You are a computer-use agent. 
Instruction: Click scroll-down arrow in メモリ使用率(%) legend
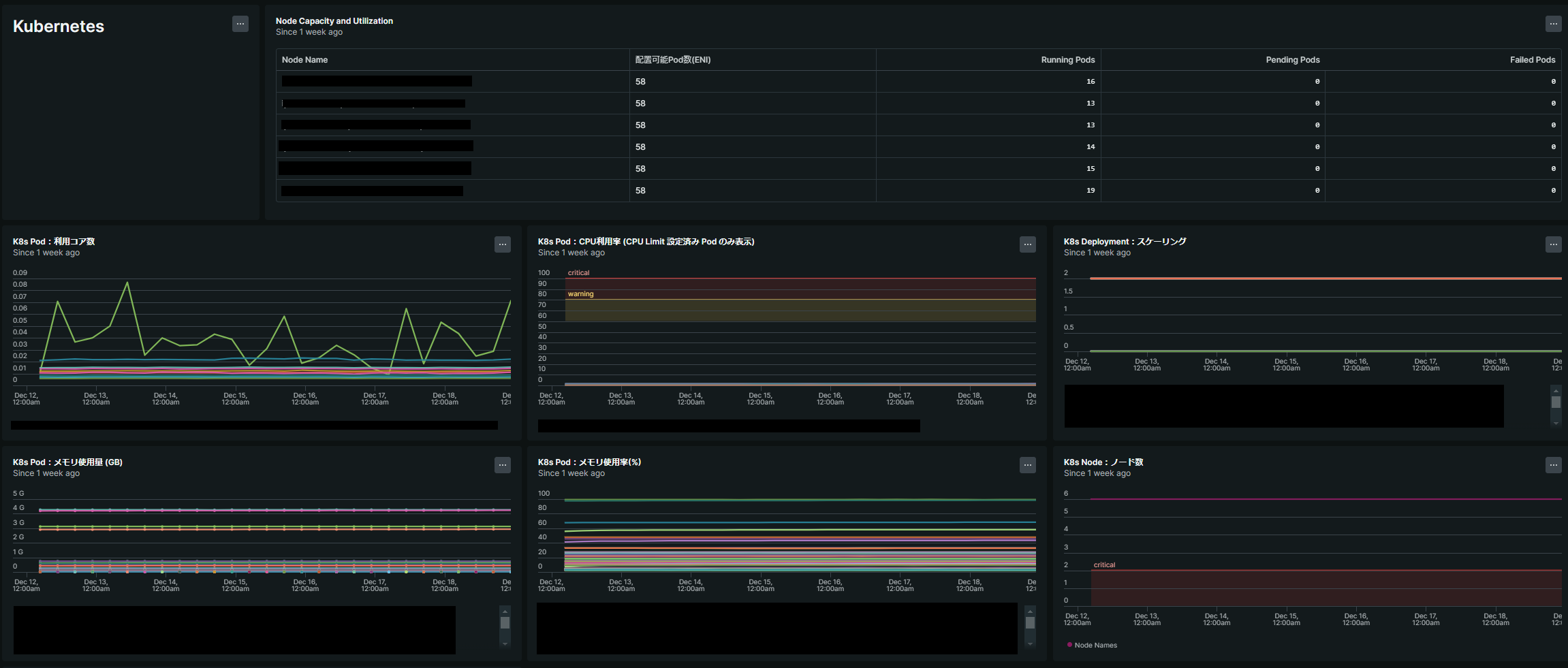click(x=1030, y=643)
